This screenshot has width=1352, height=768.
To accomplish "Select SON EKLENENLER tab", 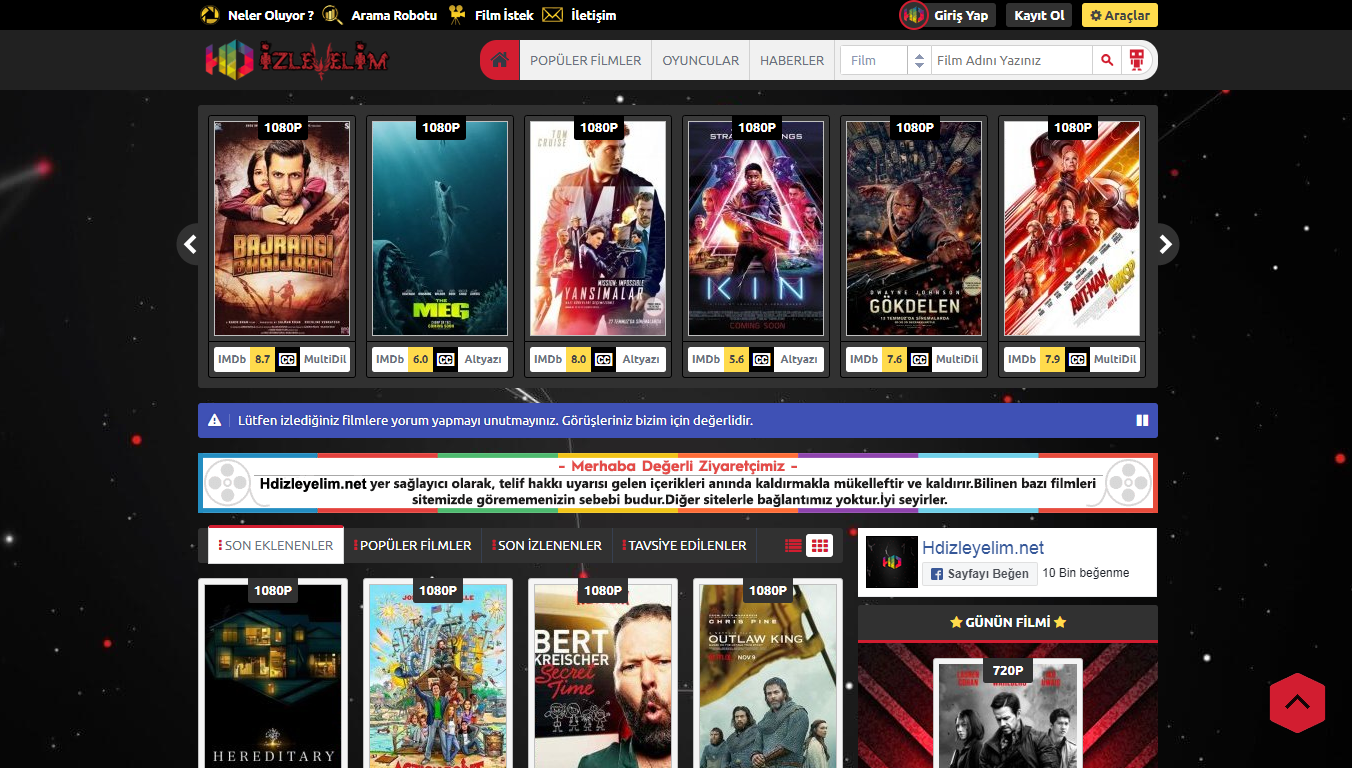I will (276, 545).
